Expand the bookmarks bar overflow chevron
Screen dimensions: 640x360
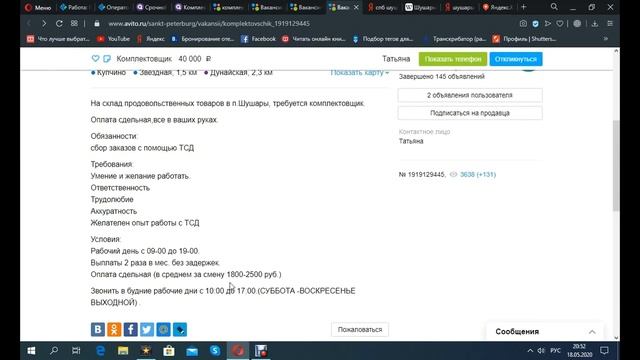606,39
